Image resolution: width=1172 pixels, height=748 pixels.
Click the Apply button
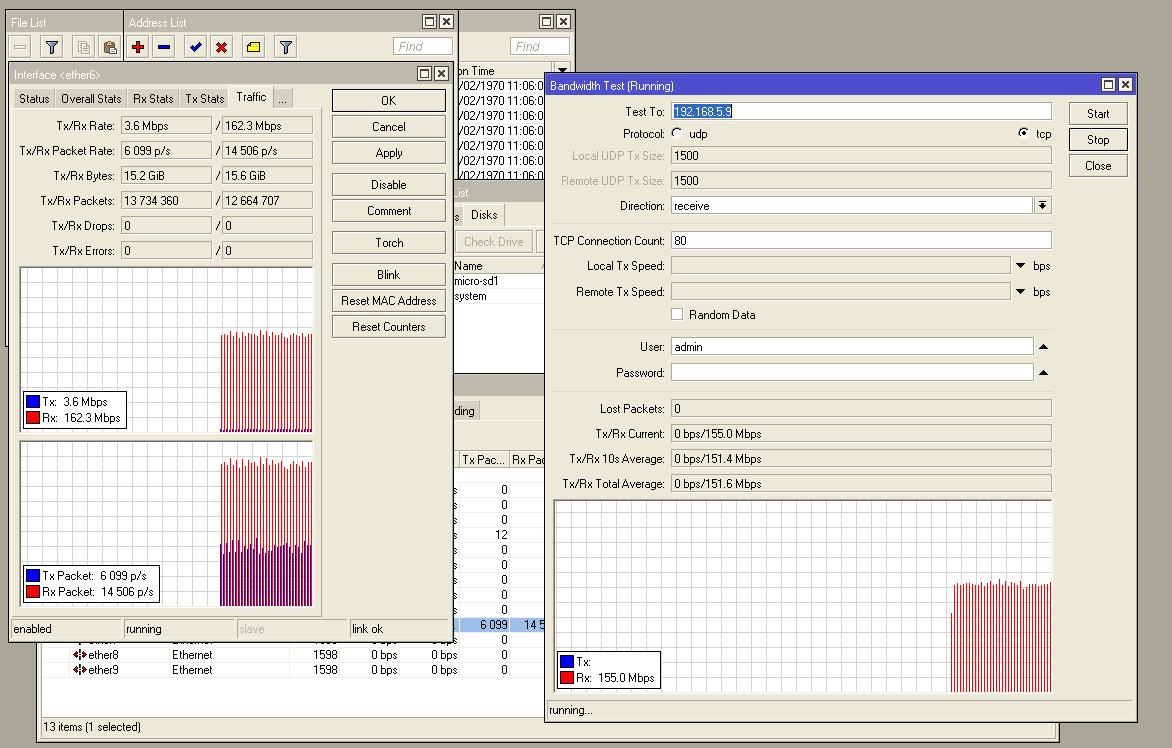click(x=389, y=152)
